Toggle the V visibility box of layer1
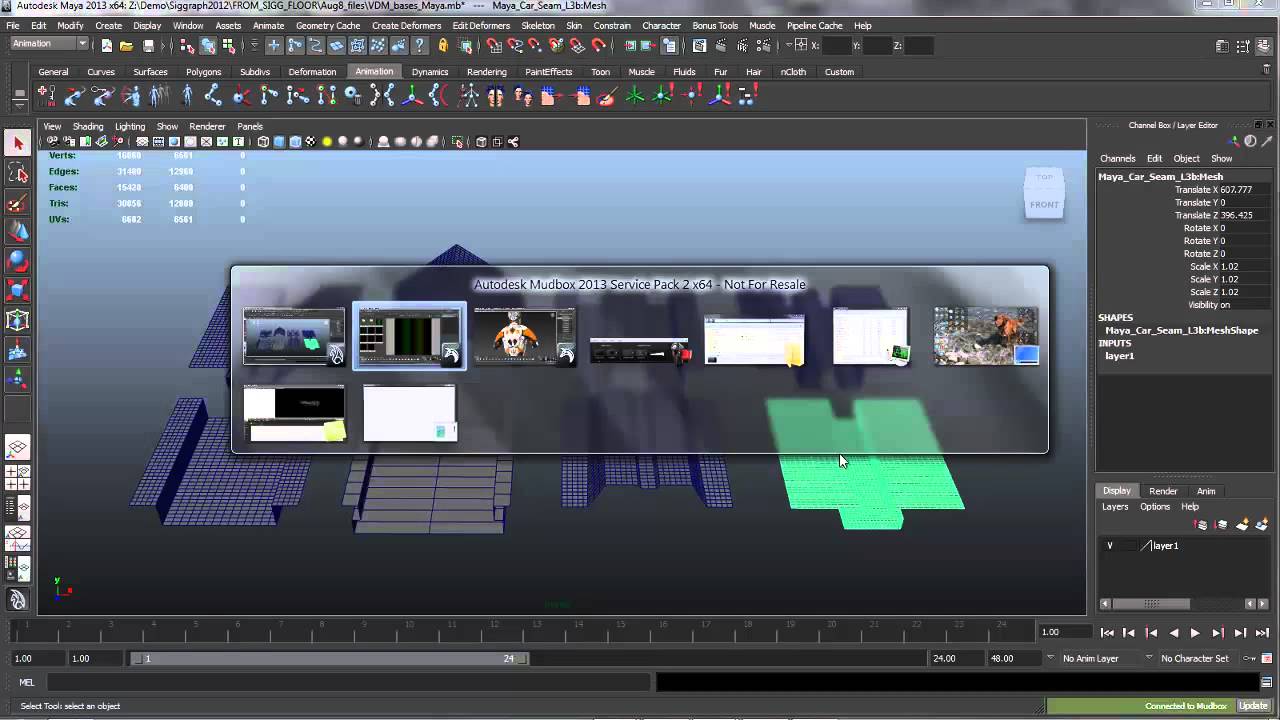Image resolution: width=1280 pixels, height=720 pixels. (x=1109, y=546)
